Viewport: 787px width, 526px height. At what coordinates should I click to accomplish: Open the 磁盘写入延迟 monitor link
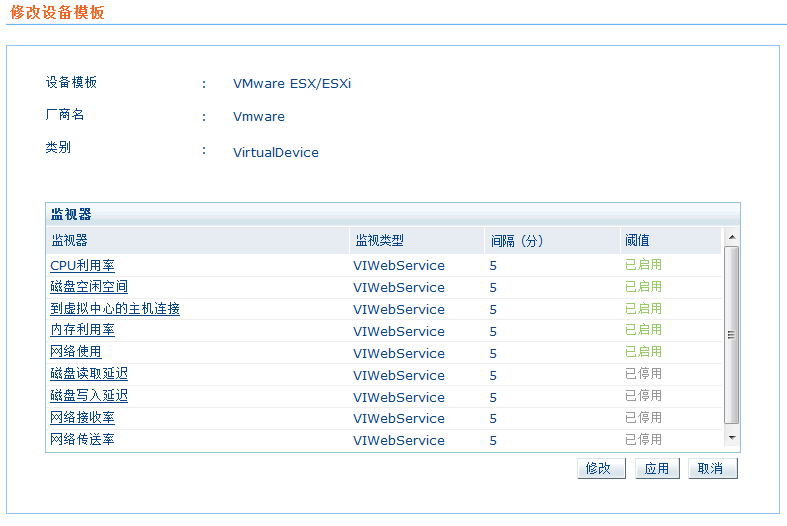click(x=89, y=397)
